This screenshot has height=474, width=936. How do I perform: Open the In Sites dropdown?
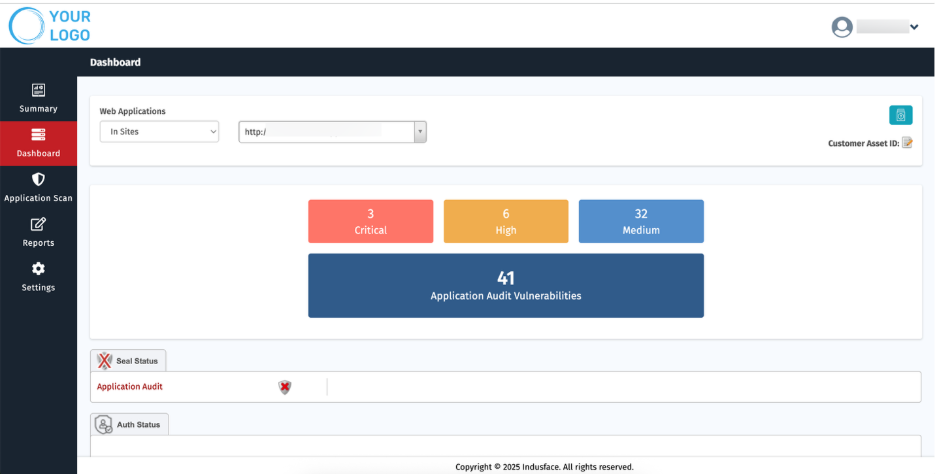pos(159,132)
